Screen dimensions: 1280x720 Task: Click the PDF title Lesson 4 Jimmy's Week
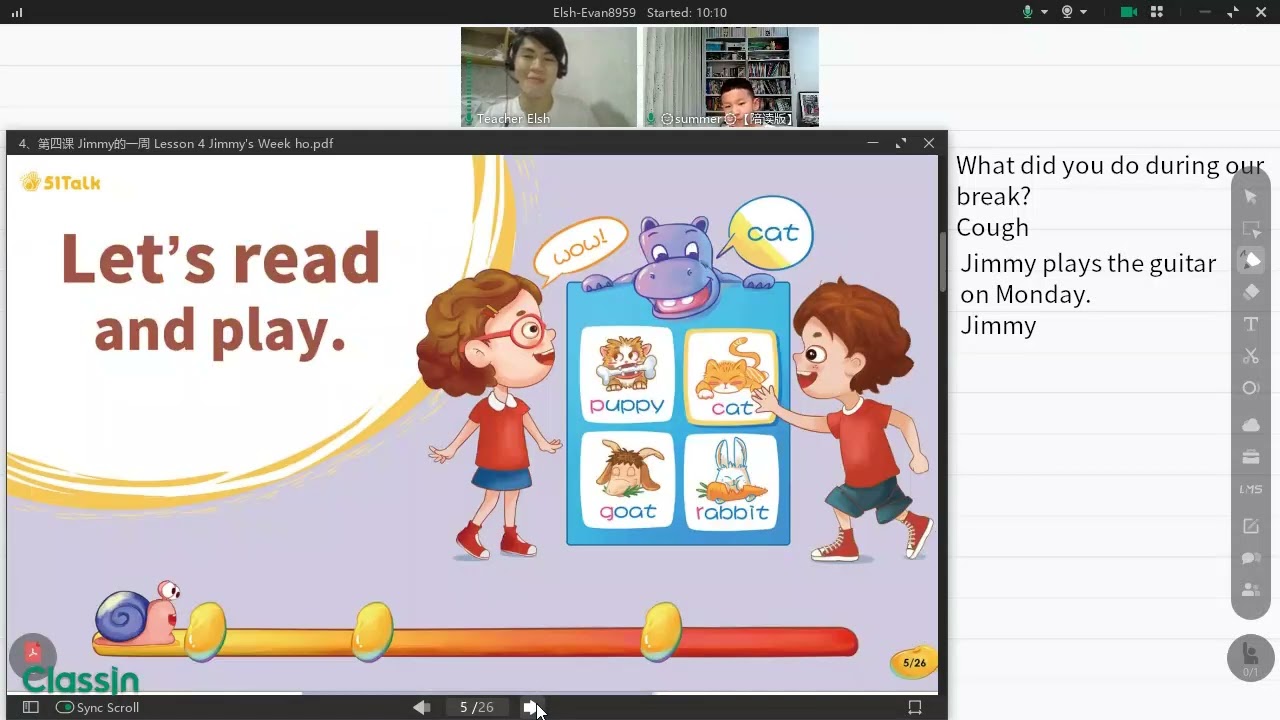[x=176, y=143]
